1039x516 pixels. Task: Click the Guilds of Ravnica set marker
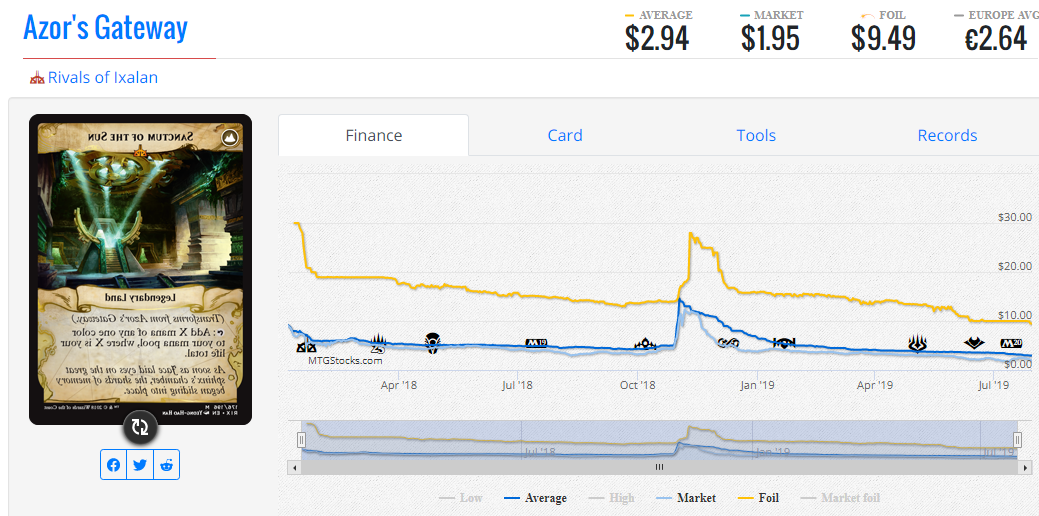point(645,343)
